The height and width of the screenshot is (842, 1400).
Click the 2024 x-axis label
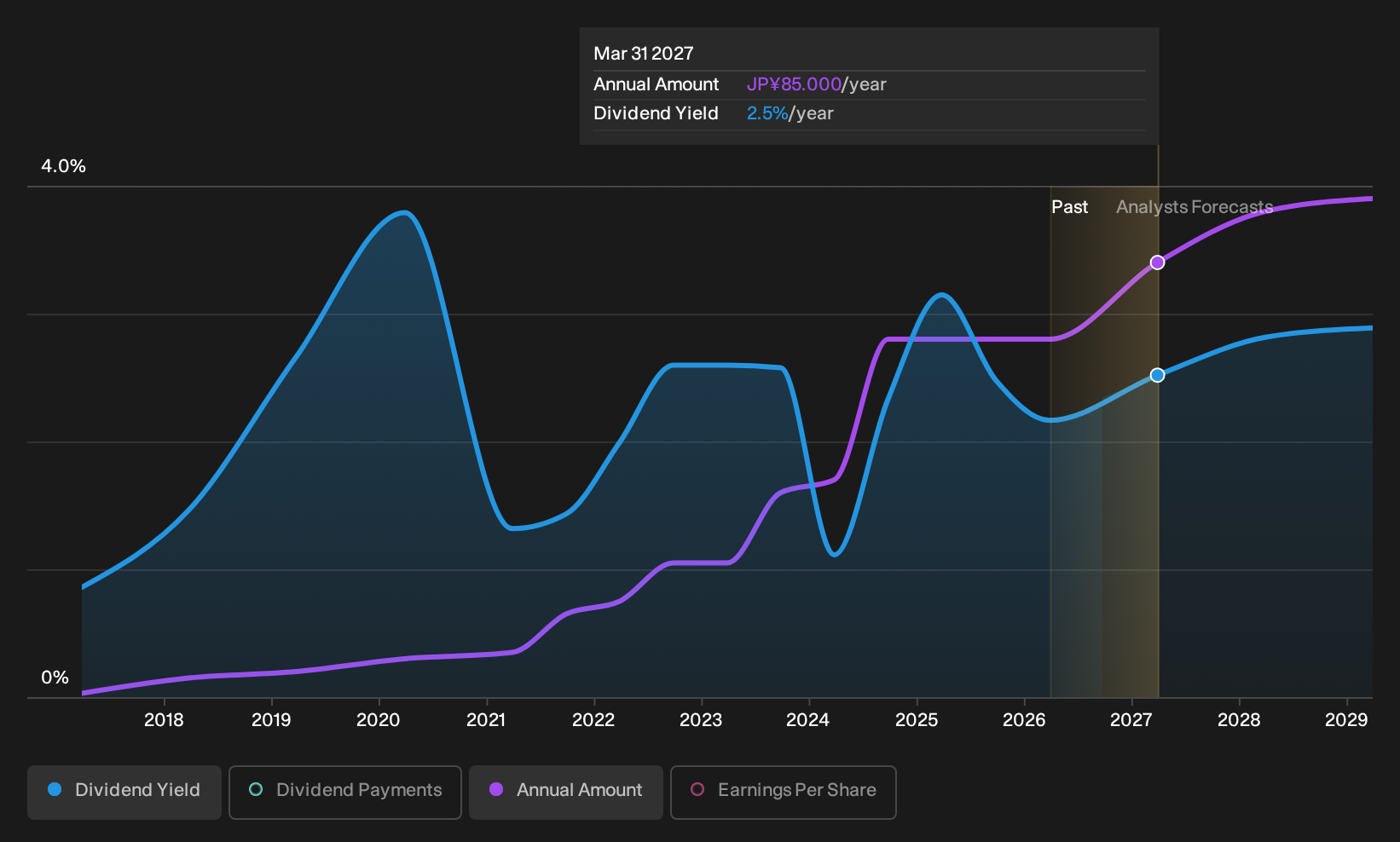pos(807,720)
